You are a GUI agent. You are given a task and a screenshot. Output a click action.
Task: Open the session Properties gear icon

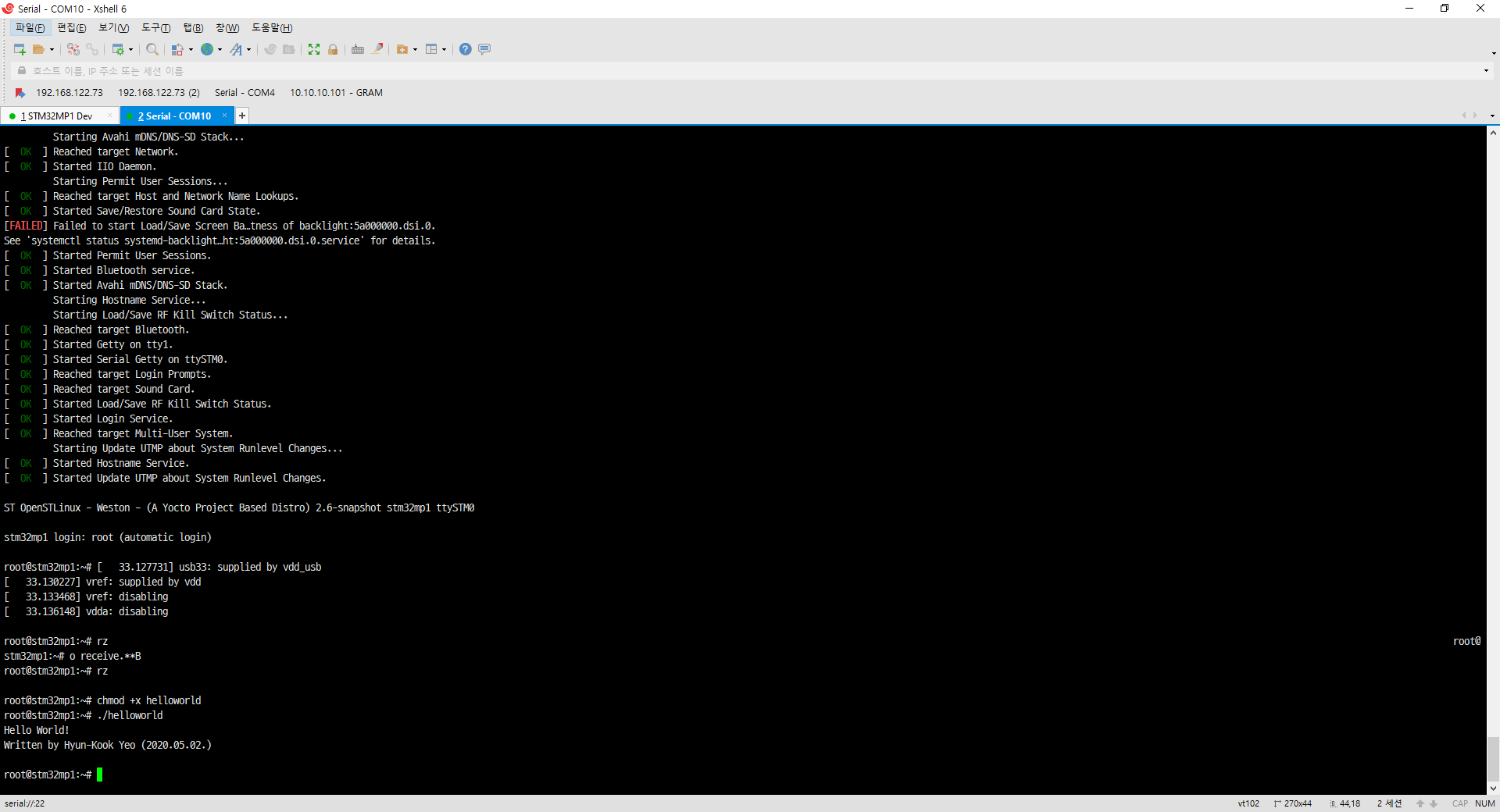pos(118,49)
